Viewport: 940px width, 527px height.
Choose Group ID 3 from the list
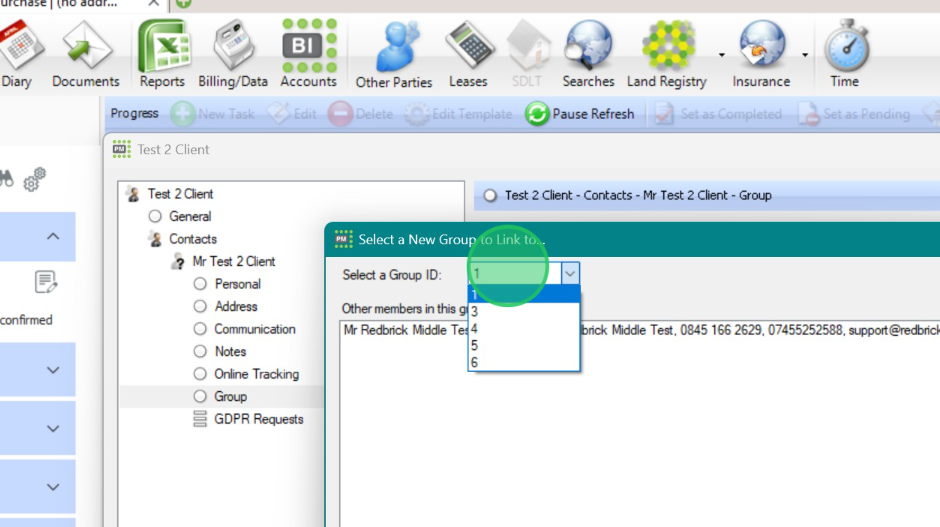(524, 311)
